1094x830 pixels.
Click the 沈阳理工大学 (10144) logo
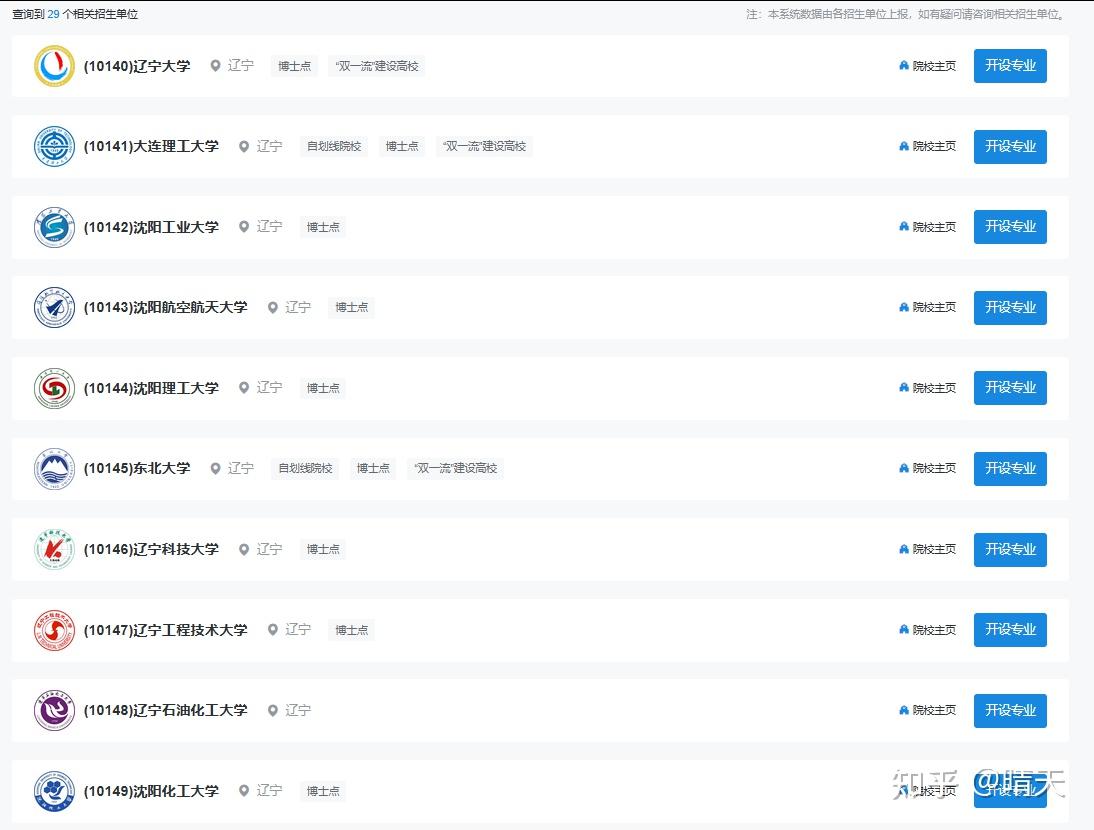click(54, 388)
